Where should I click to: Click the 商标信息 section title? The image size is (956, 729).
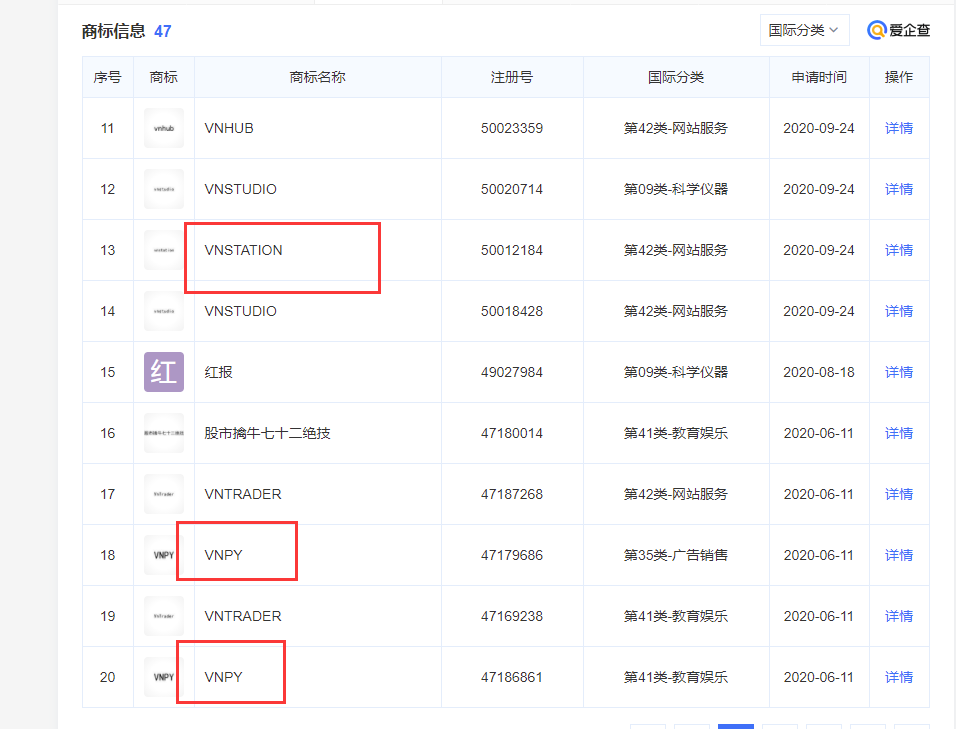113,31
